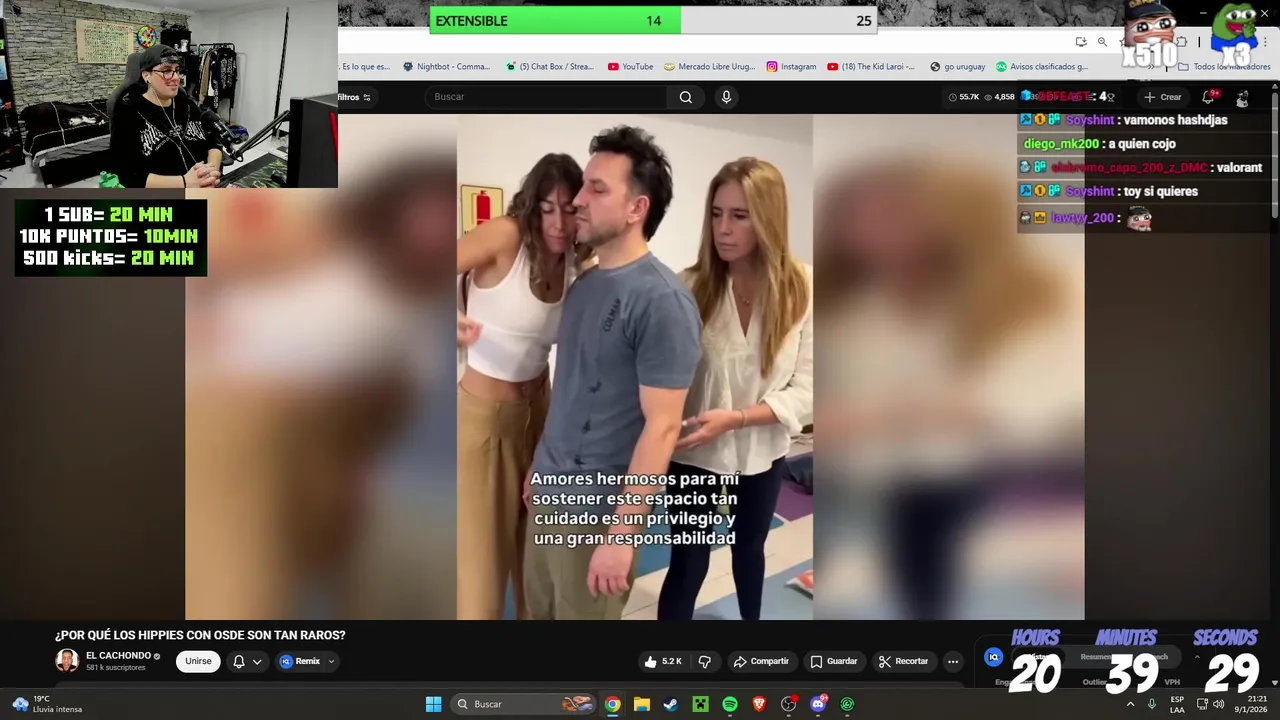Click Recortar clip button
1280x720 pixels.
point(903,661)
